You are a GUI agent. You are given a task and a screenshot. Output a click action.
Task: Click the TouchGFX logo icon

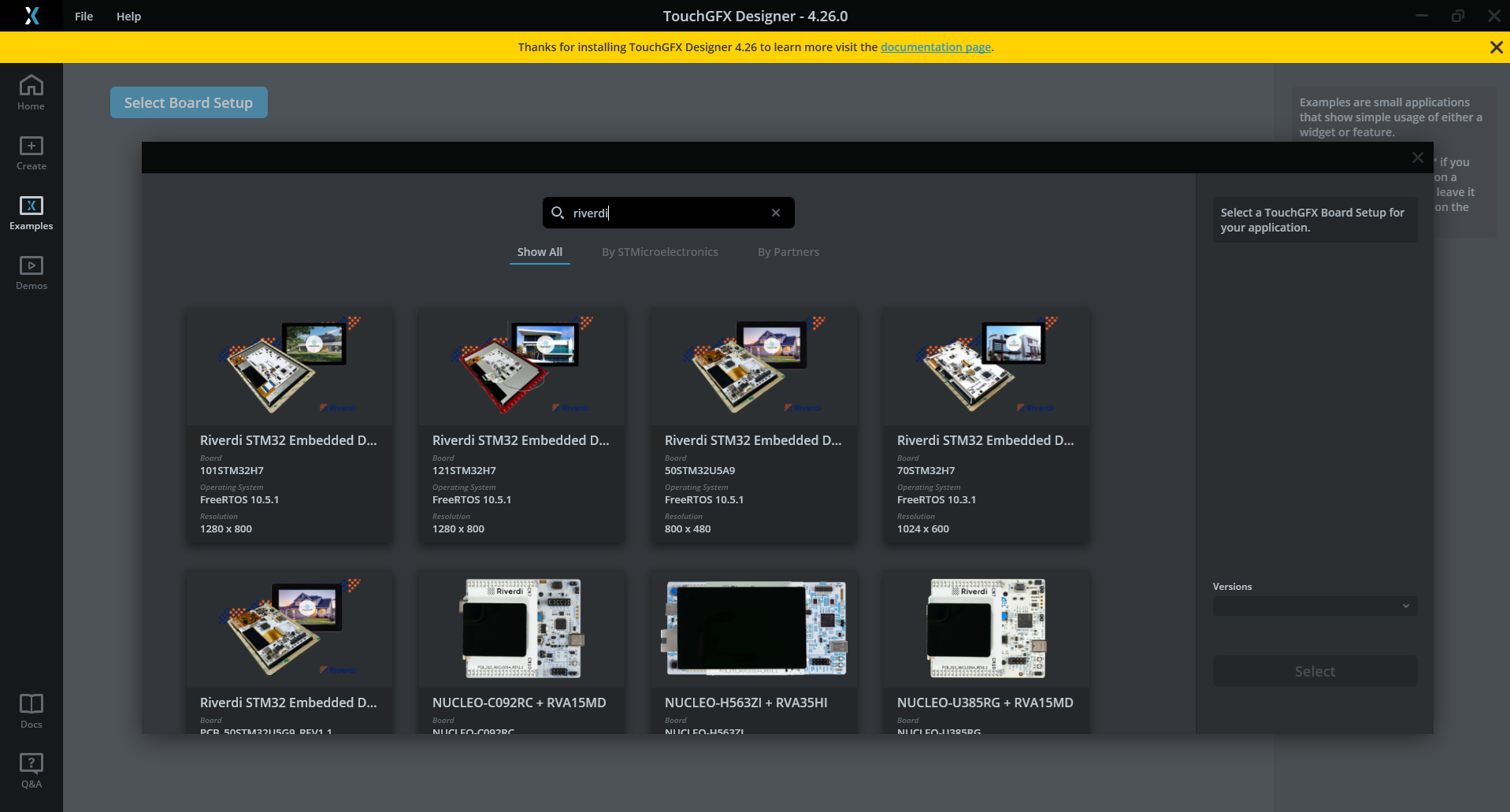[x=32, y=16]
